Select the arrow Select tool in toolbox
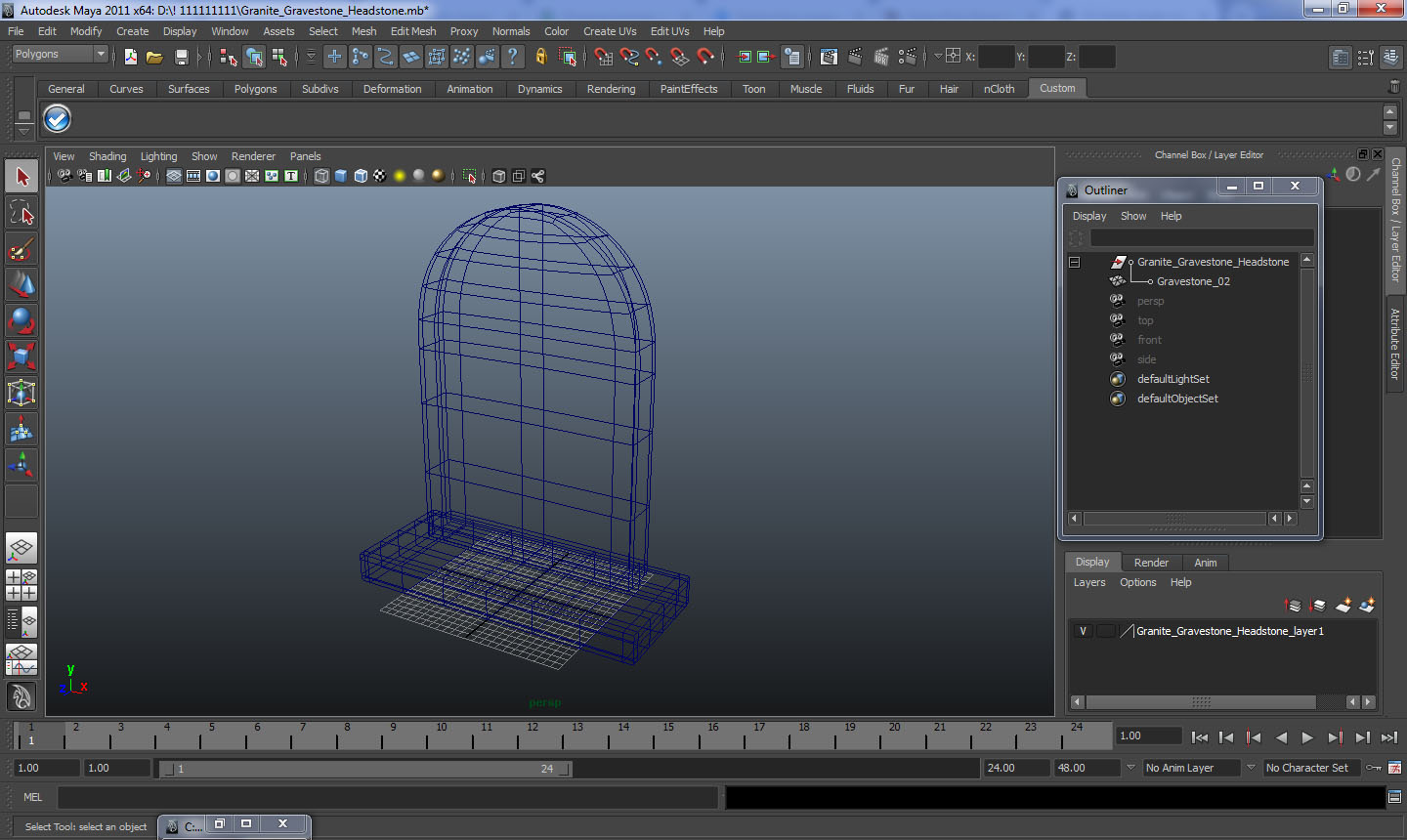The width and height of the screenshot is (1407, 840). 21,177
